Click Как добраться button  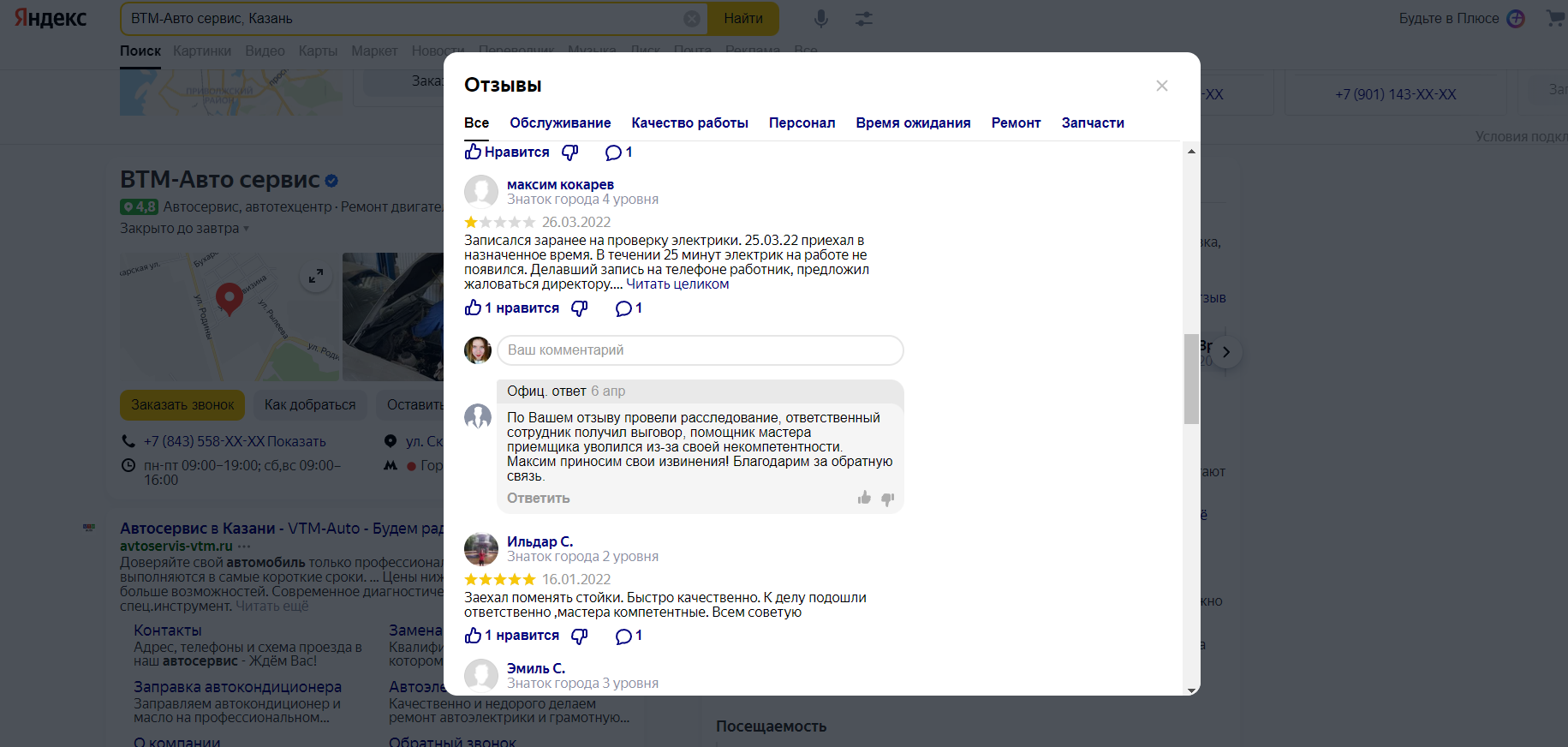point(310,405)
